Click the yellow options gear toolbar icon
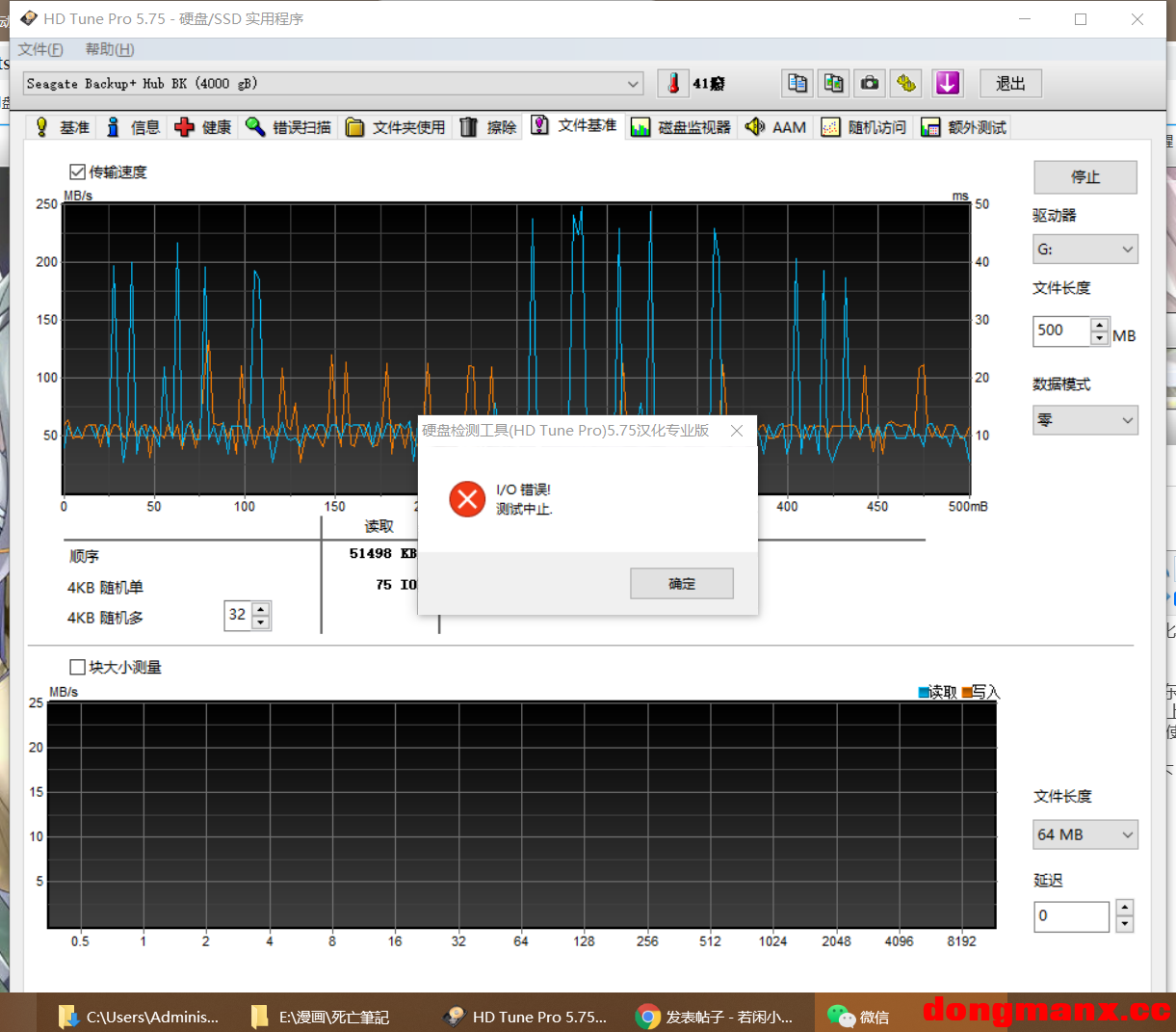The image size is (1176, 1032). tap(905, 84)
